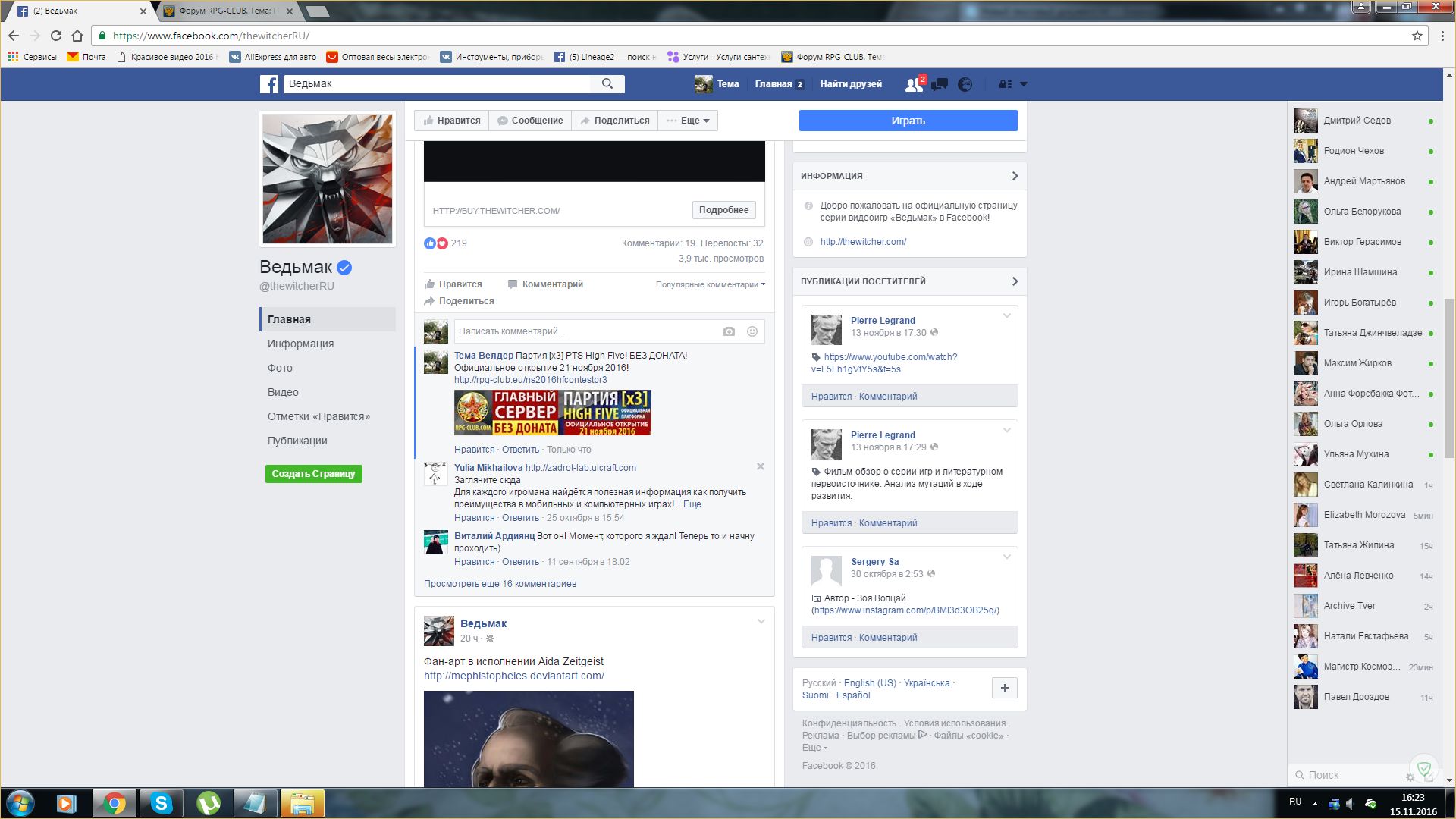Open options on Ведьмак fan-art post

point(761,622)
